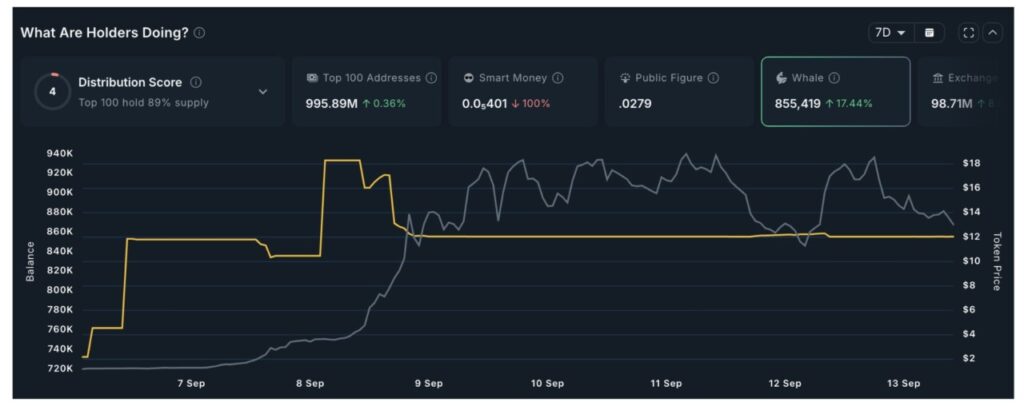
Task: Click the Top 100 Addresses info icon
Action: point(431,78)
